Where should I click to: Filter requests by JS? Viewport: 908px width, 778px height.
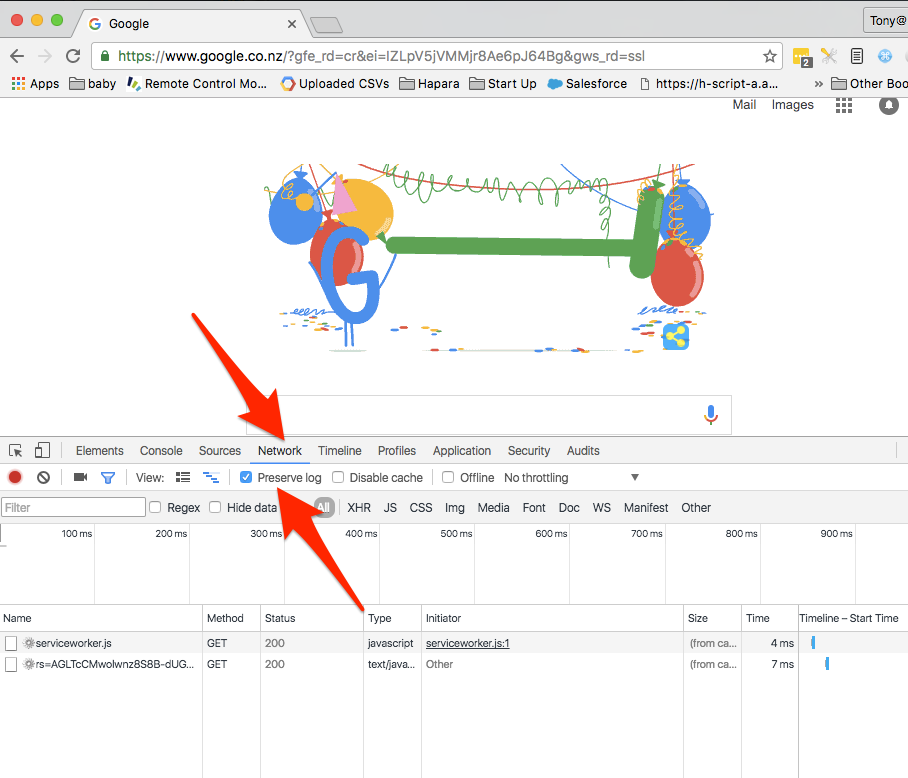pos(390,508)
